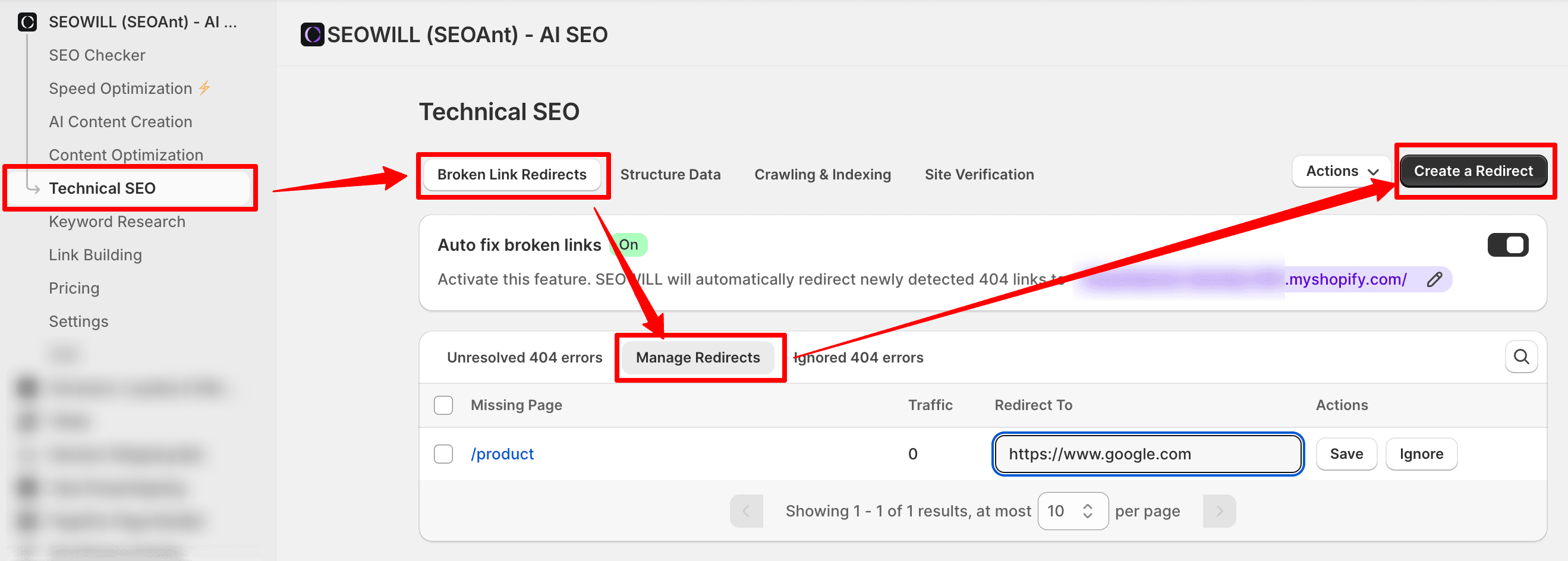Change results per page stepper value
The image size is (1568, 561).
pyautogui.click(x=1087, y=511)
